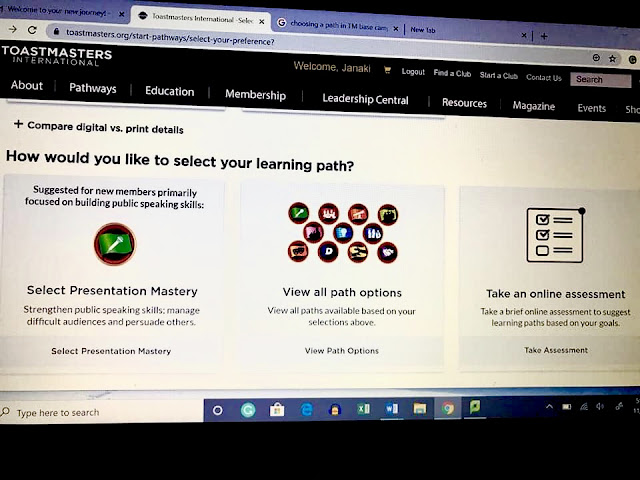Click the browser address bar URL

(x=170, y=37)
